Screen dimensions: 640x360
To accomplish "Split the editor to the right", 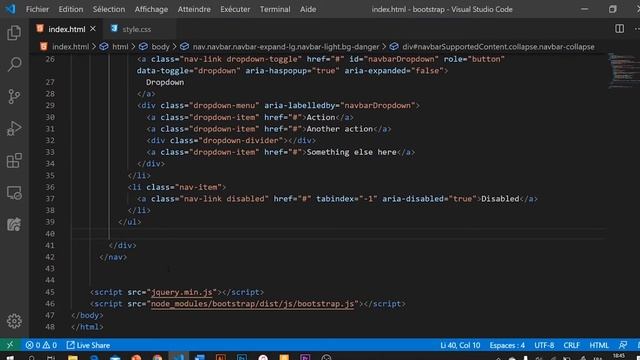I will (x=619, y=29).
